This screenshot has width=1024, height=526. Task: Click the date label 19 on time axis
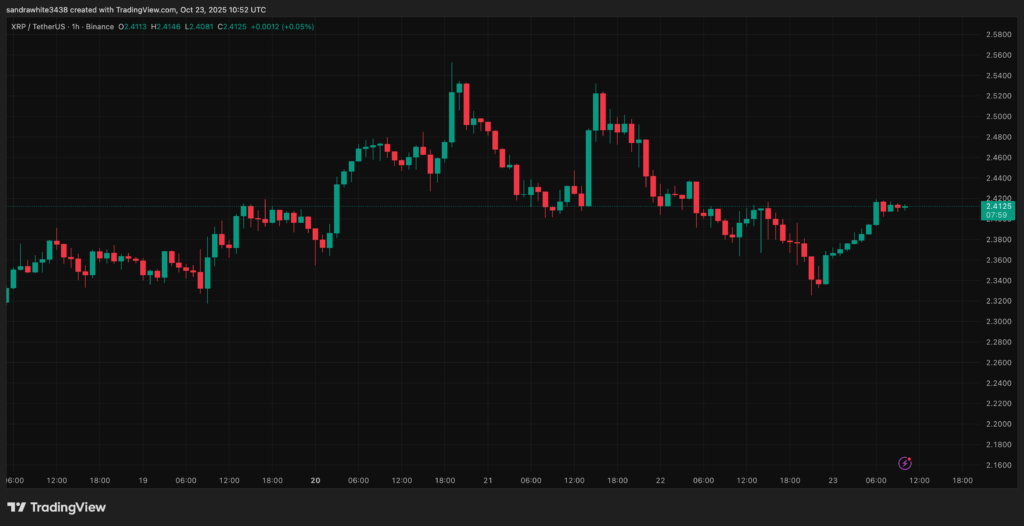pyautogui.click(x=142, y=480)
